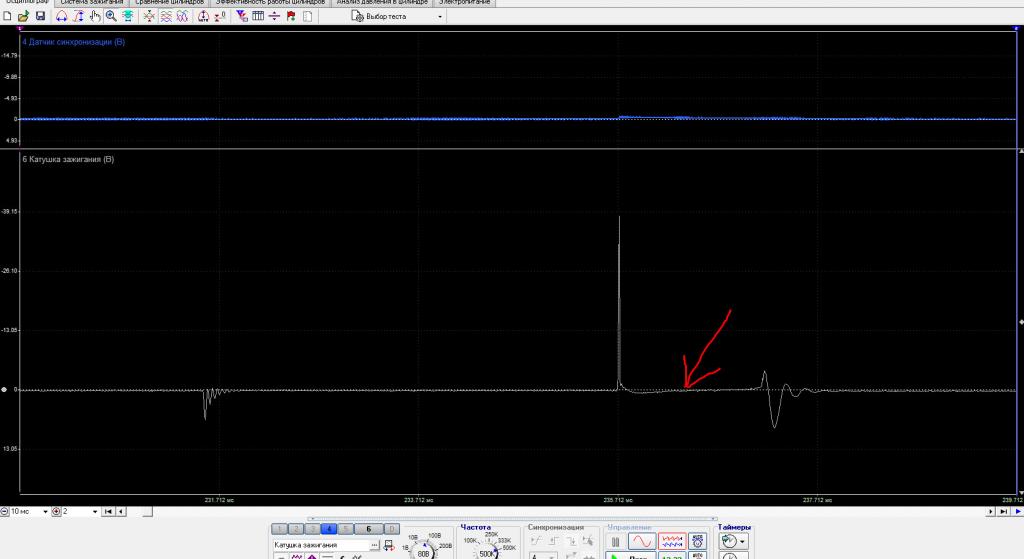Click the sensor preset icon beside channel name

pyautogui.click(x=389, y=545)
